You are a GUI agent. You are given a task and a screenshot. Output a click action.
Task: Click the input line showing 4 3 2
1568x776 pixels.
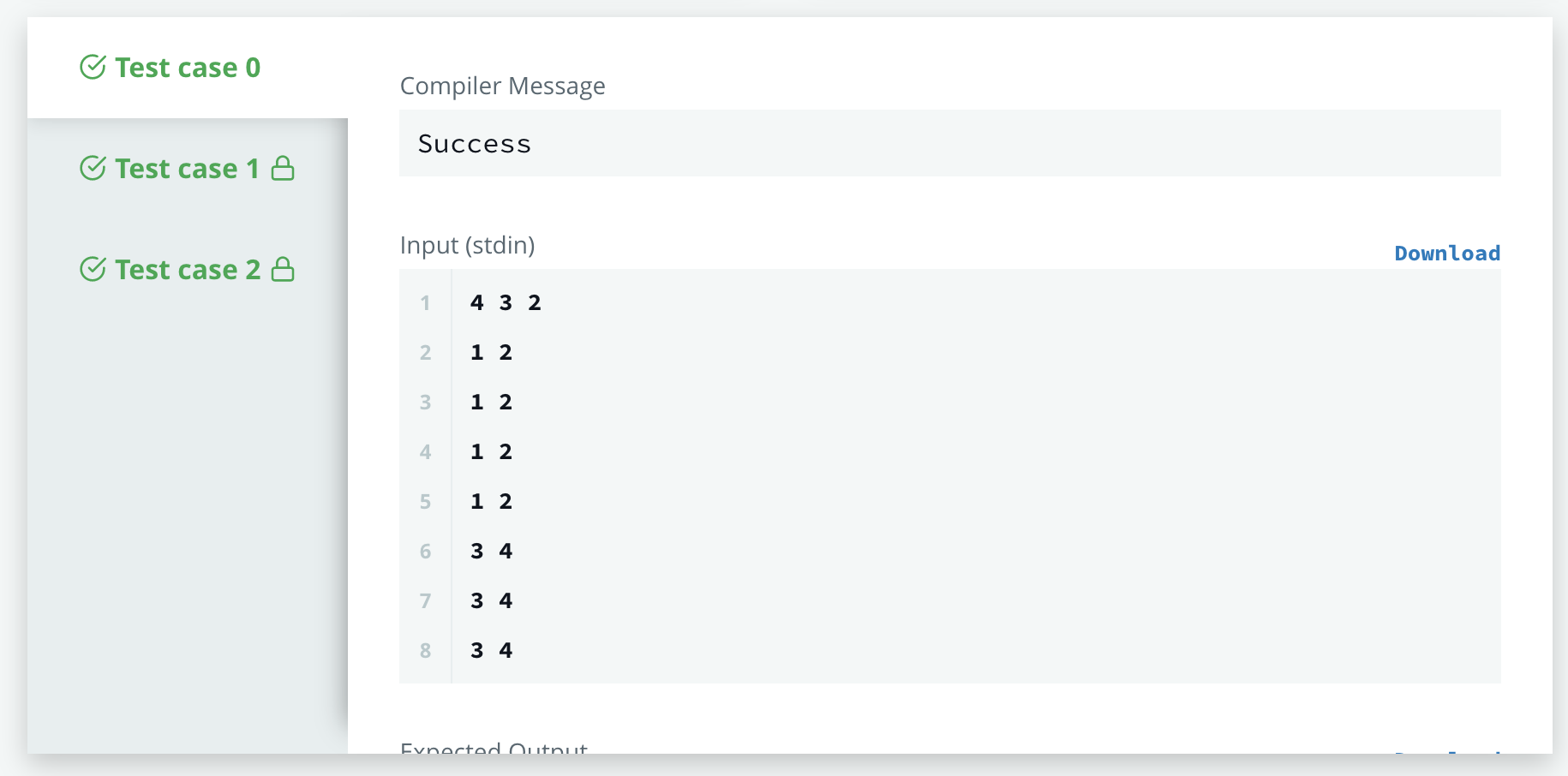click(506, 302)
